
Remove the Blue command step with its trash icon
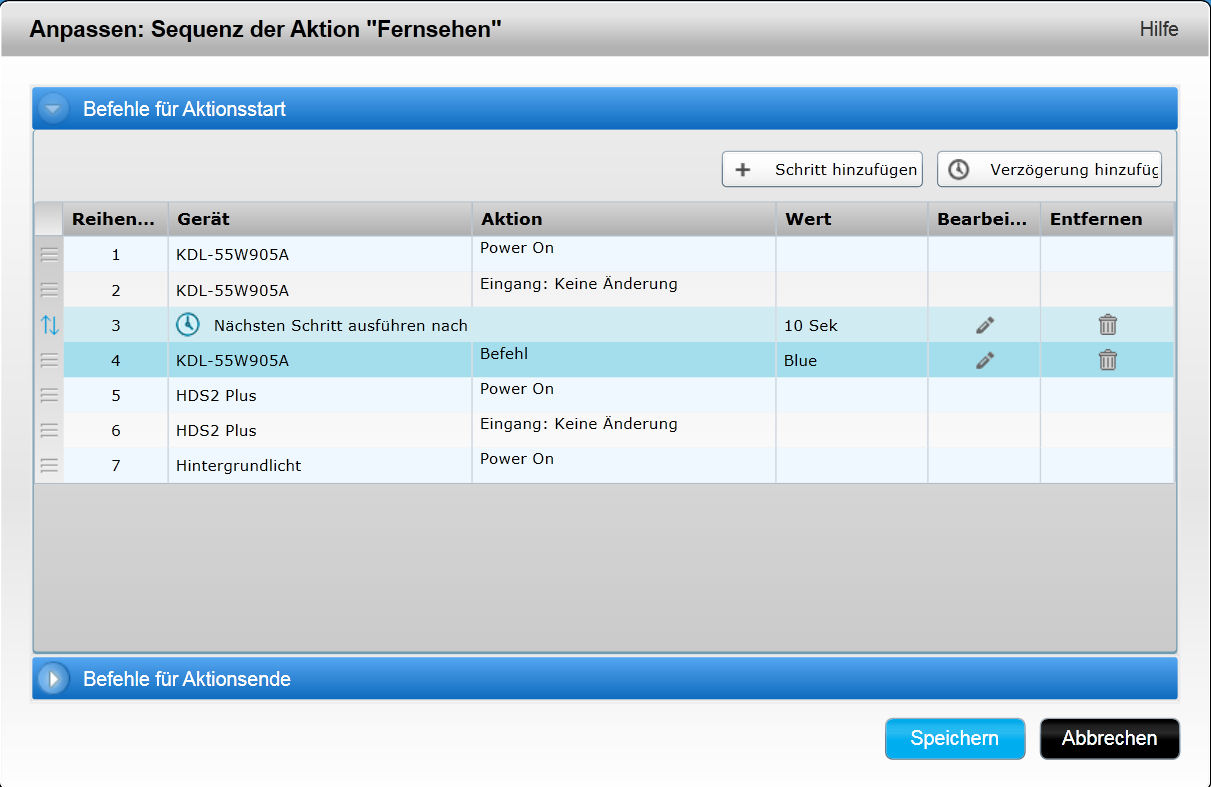tap(1107, 360)
